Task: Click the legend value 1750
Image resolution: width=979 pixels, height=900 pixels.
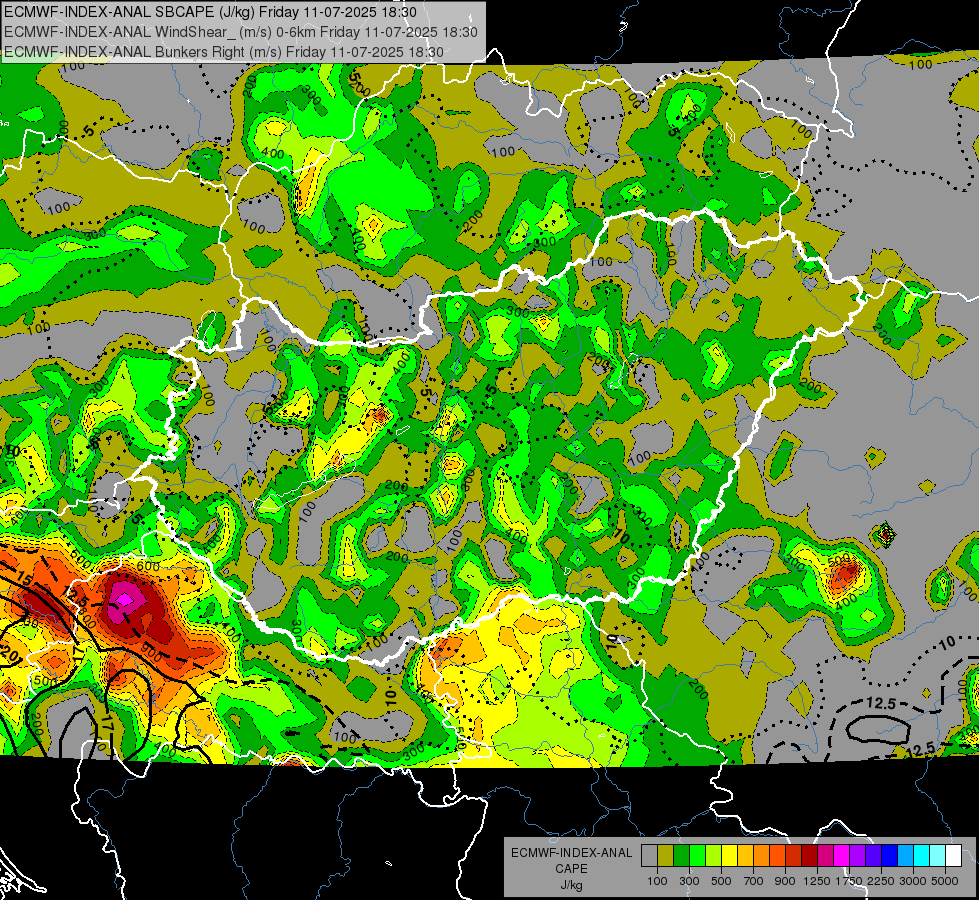Action: point(849,881)
